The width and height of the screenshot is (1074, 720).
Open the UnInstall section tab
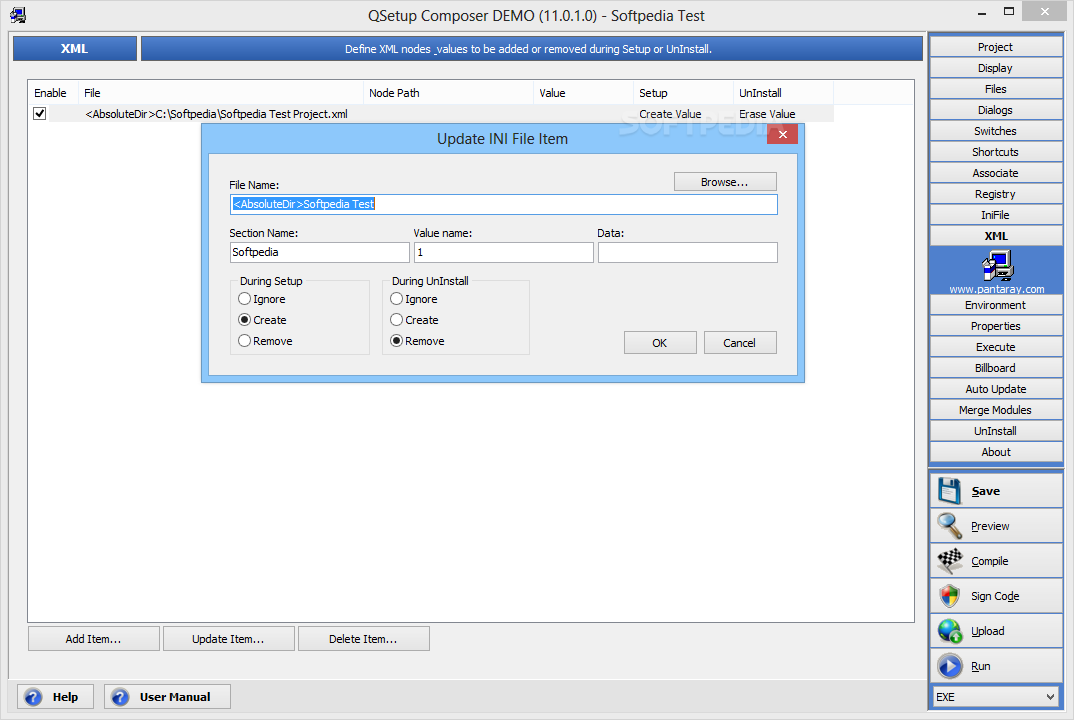[x=996, y=431]
